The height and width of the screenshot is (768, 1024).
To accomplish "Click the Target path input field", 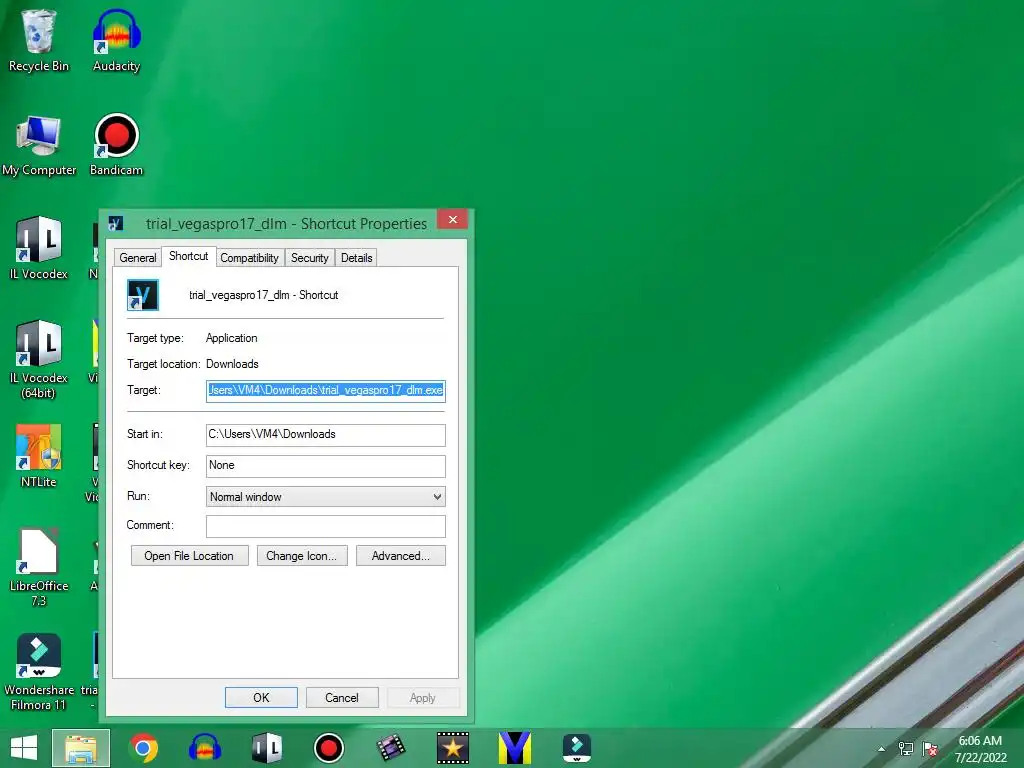I will tap(326, 391).
